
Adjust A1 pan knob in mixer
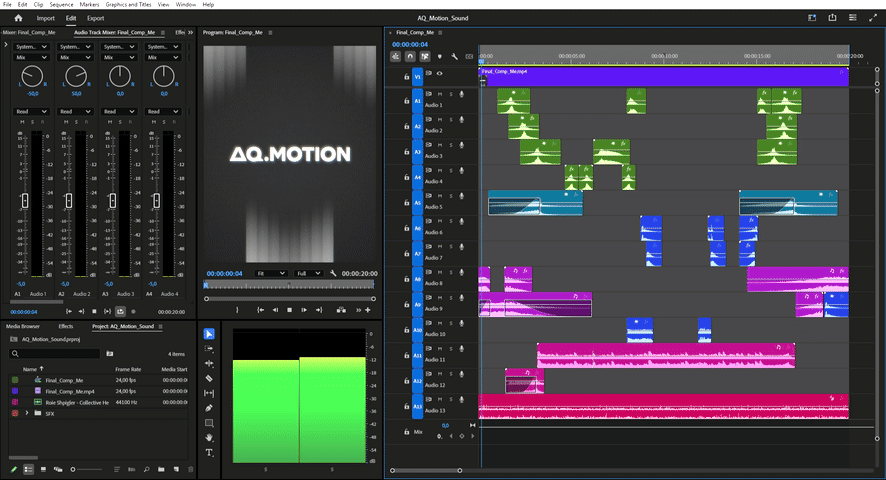point(32,76)
